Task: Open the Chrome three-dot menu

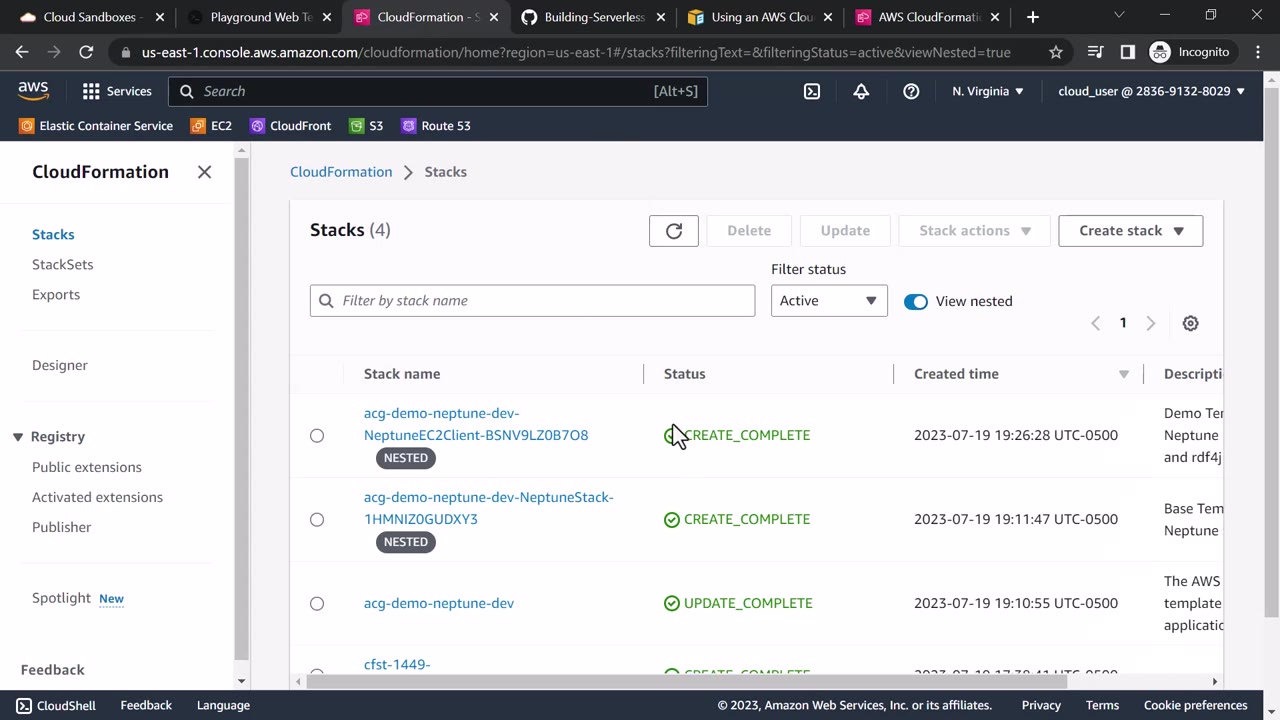Action: (x=1256, y=52)
